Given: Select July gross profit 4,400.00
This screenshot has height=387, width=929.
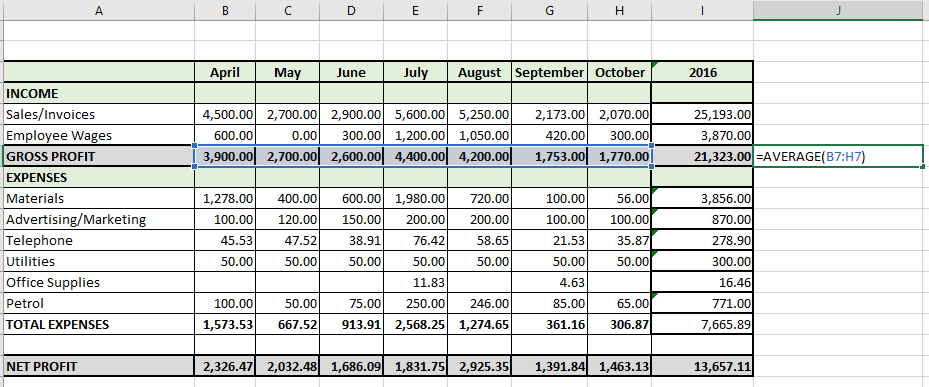Looking at the screenshot, I should coord(416,156).
